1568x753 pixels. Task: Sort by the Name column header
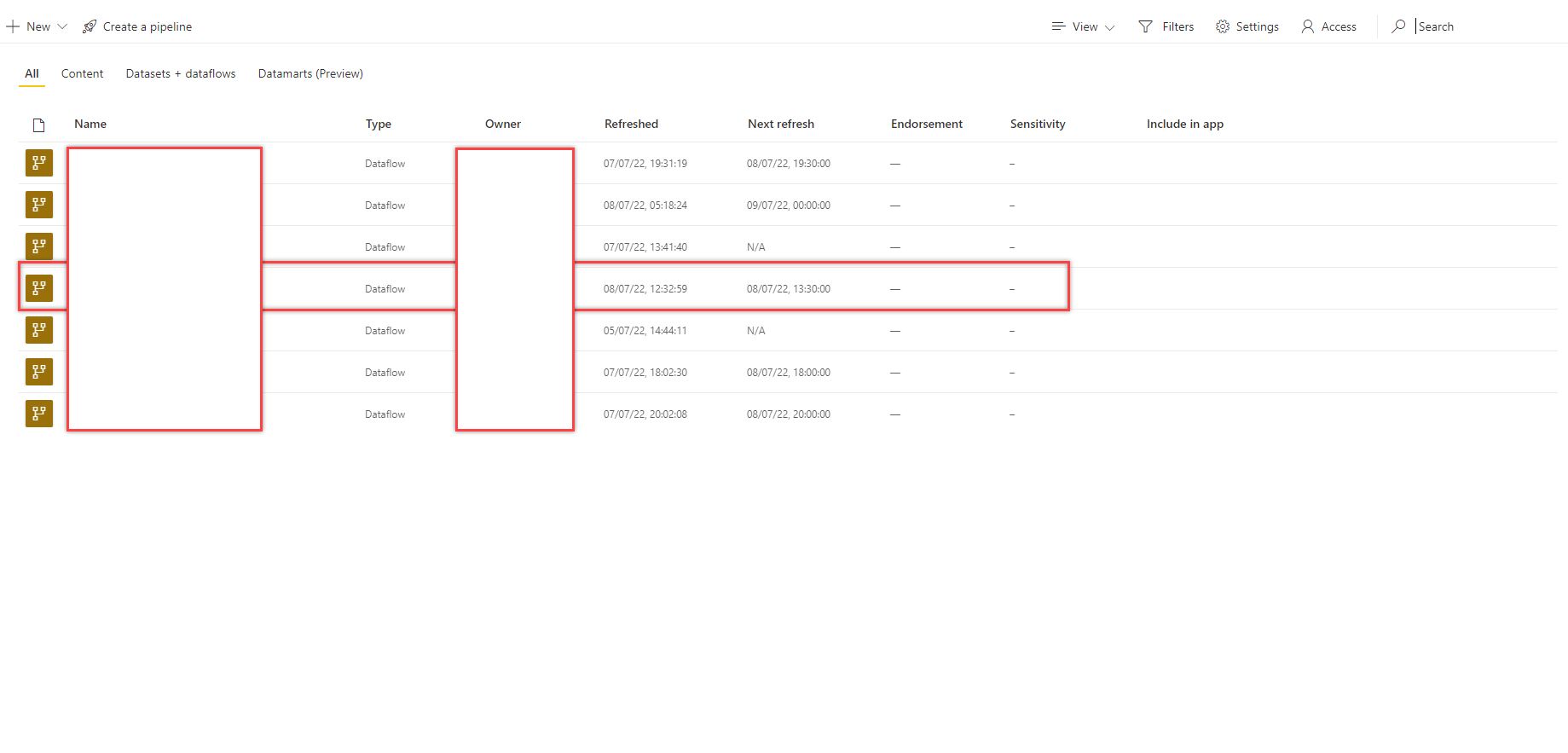(90, 124)
